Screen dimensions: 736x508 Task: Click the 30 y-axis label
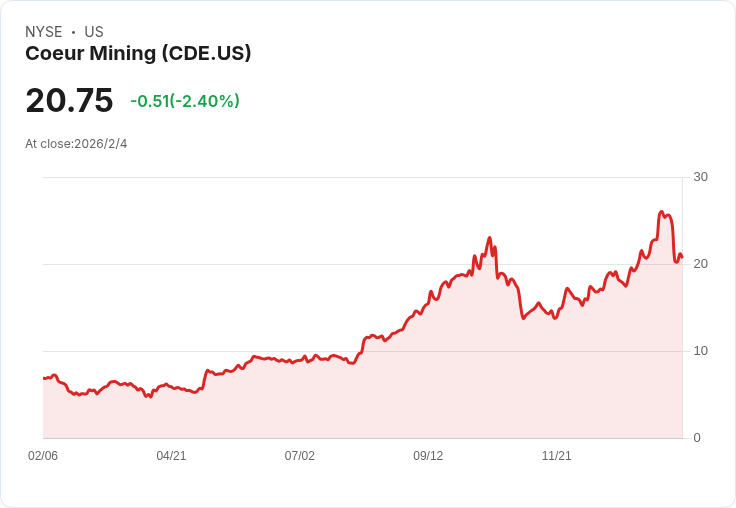coord(700,177)
